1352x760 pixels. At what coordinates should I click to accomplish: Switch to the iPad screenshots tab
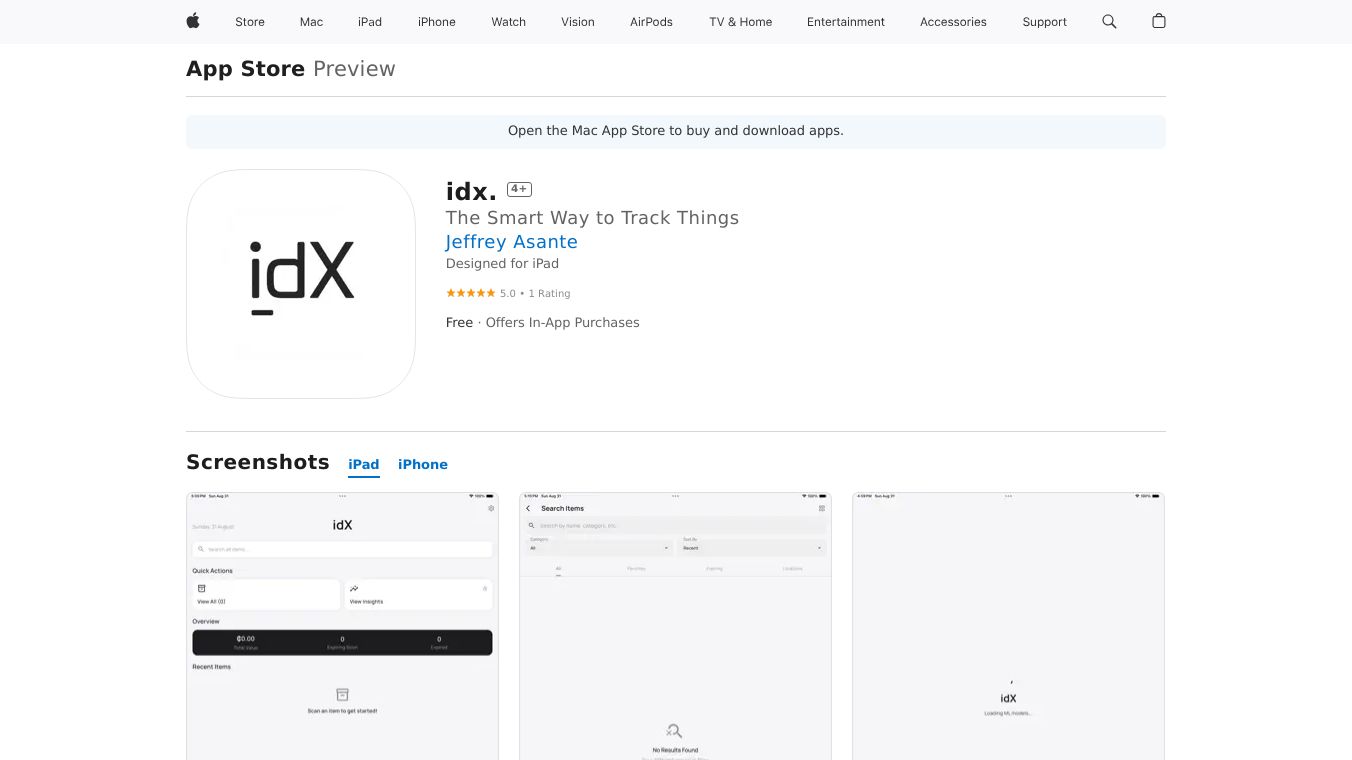tap(364, 465)
